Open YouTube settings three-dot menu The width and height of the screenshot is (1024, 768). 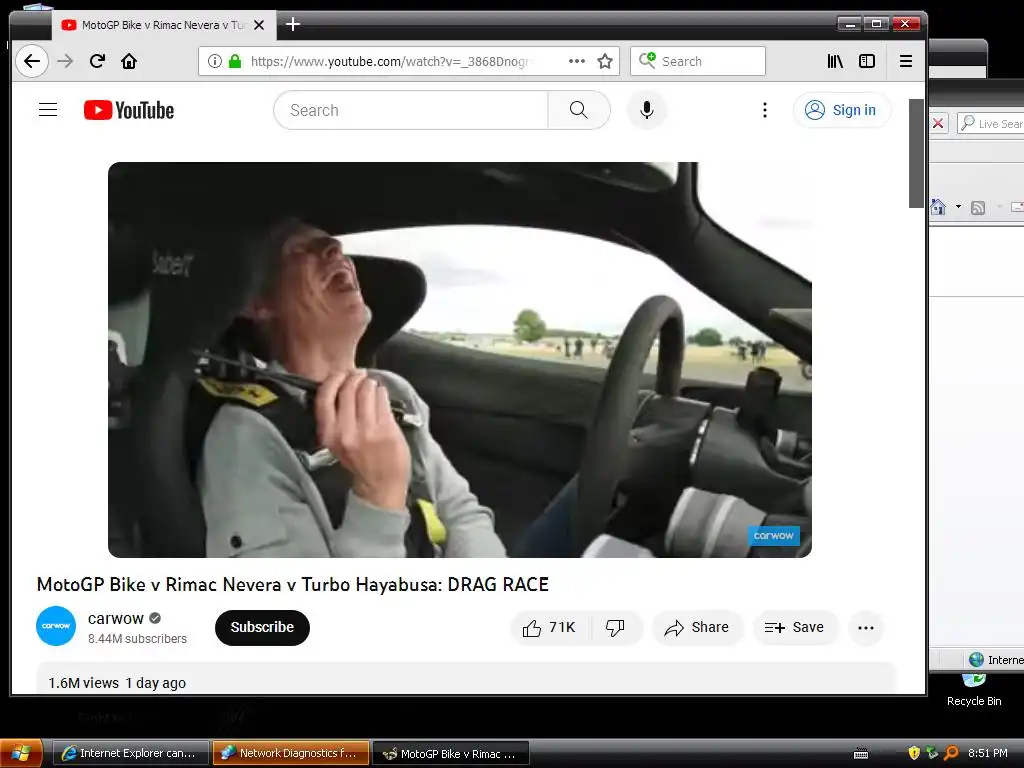click(x=765, y=110)
